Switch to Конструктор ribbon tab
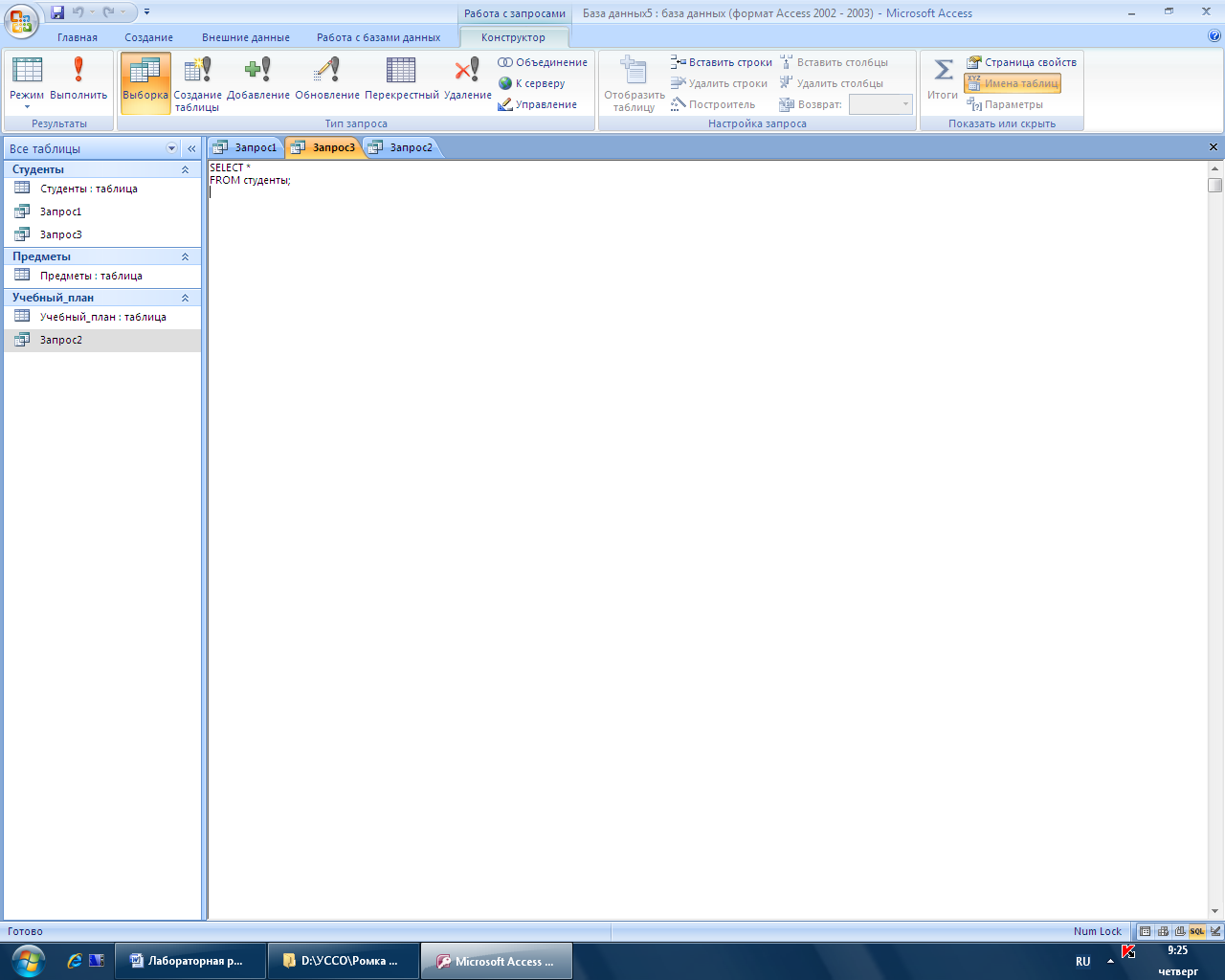The height and width of the screenshot is (980, 1225). pyautogui.click(x=514, y=37)
